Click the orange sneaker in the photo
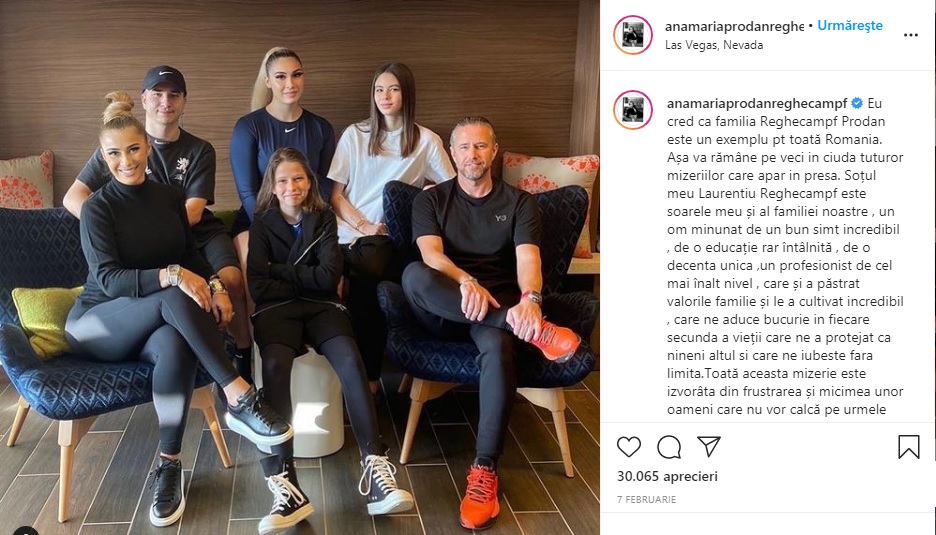936x535 pixels. pos(479,496)
